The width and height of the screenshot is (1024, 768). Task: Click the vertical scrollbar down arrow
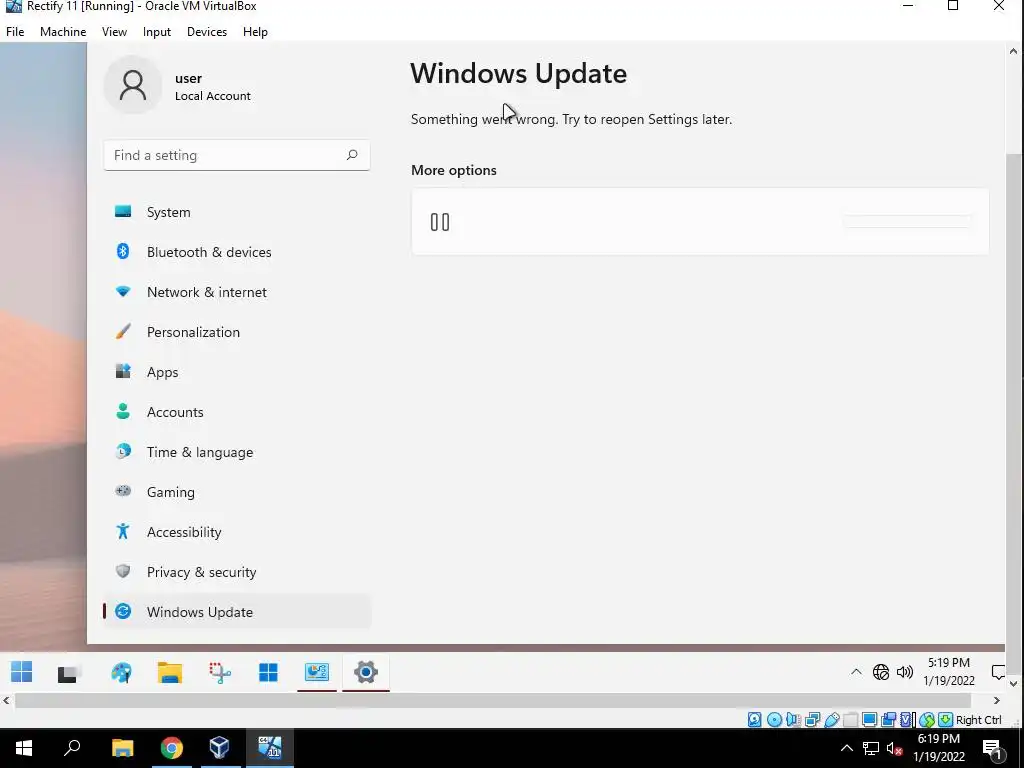pyautogui.click(x=1014, y=684)
